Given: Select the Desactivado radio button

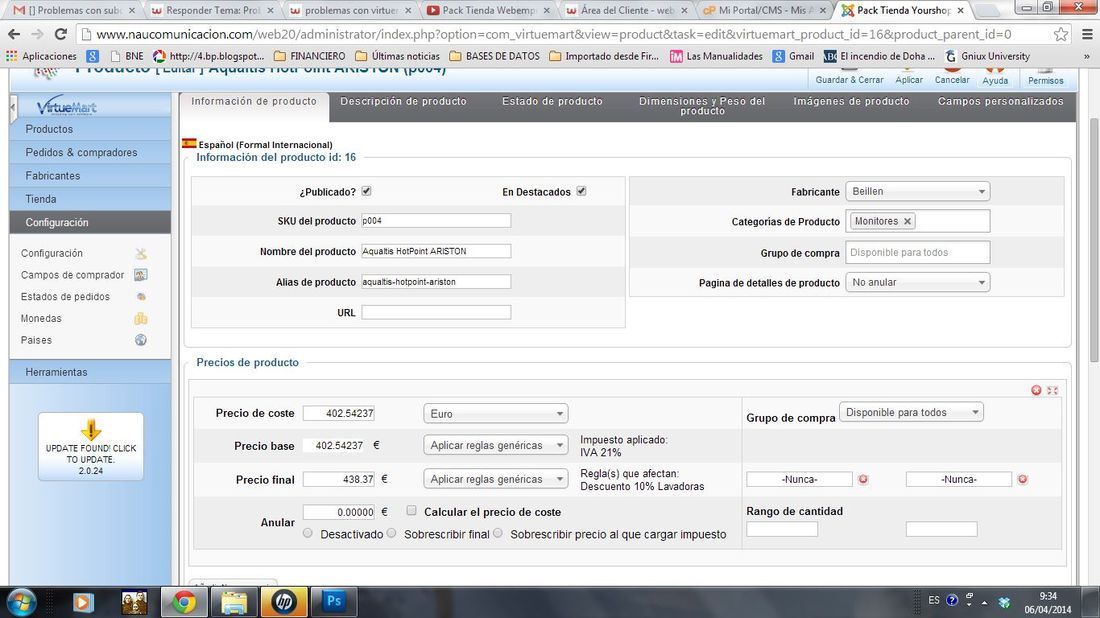Looking at the screenshot, I should (x=307, y=533).
